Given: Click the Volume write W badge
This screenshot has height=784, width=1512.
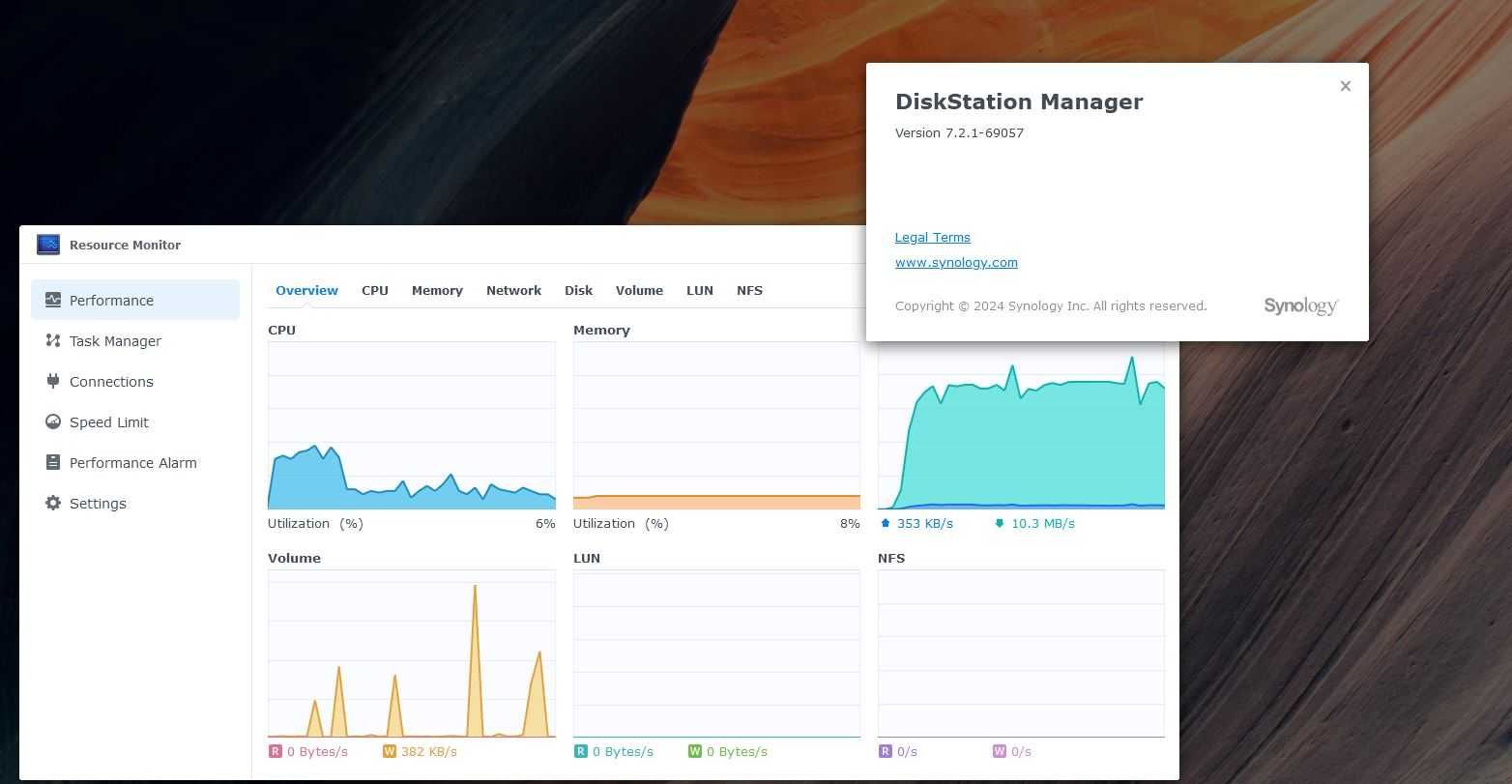Looking at the screenshot, I should (x=390, y=751).
